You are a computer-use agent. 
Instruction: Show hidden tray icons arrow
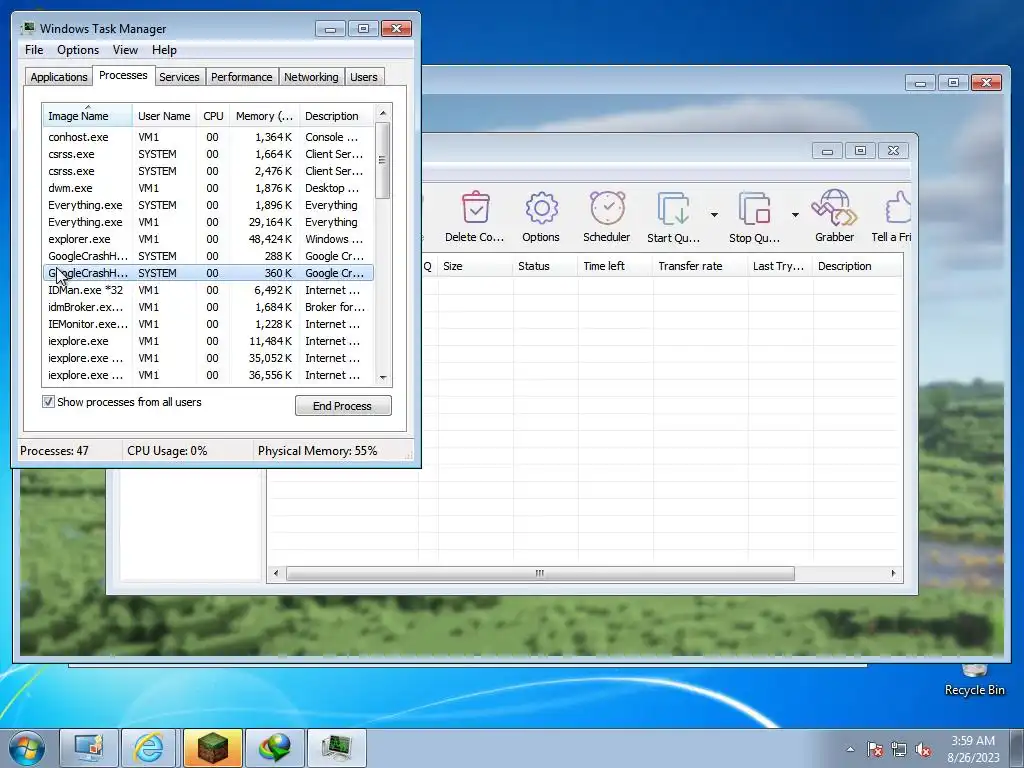click(850, 749)
